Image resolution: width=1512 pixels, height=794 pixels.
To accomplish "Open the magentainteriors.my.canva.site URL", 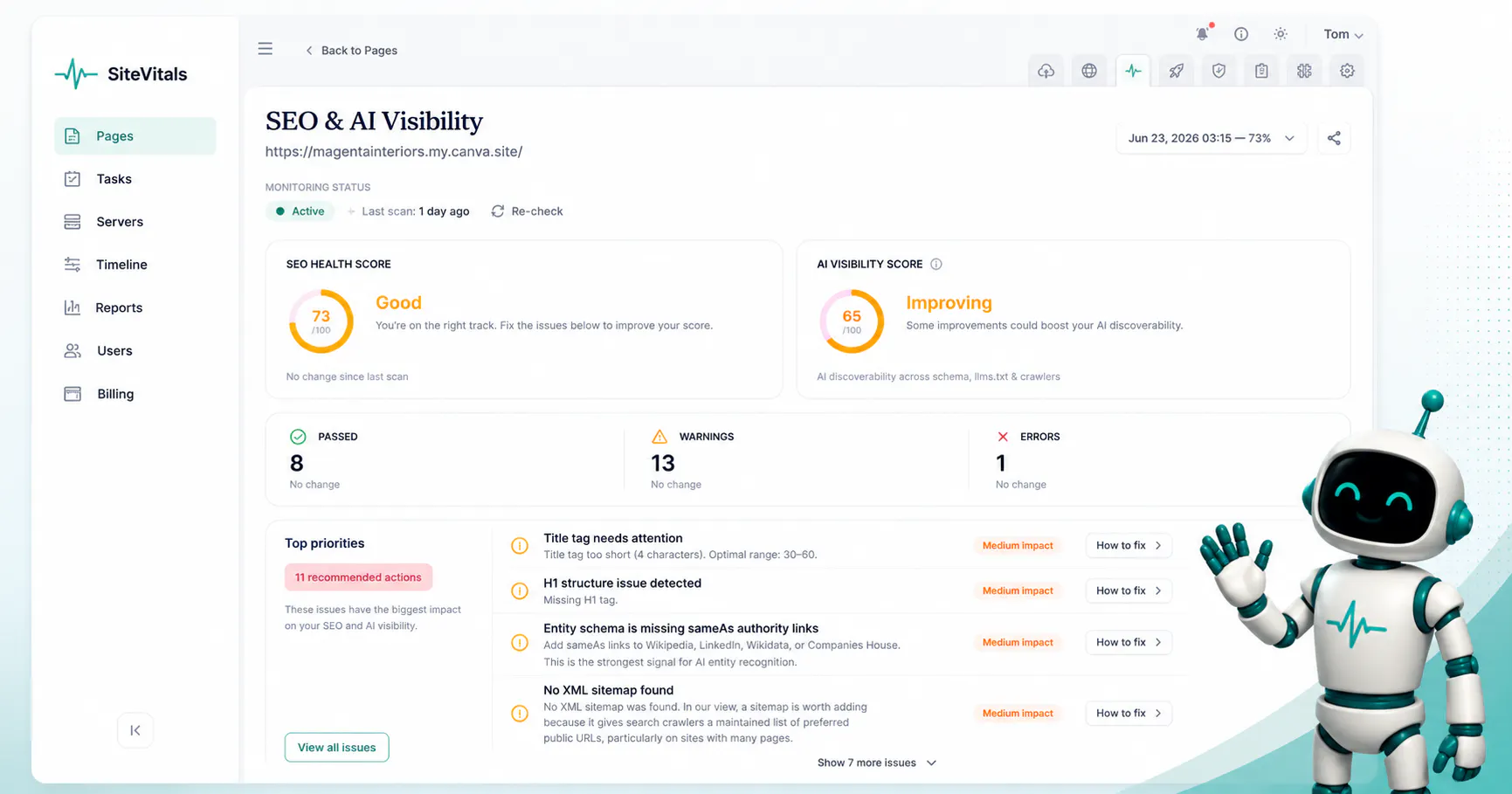I will point(394,152).
